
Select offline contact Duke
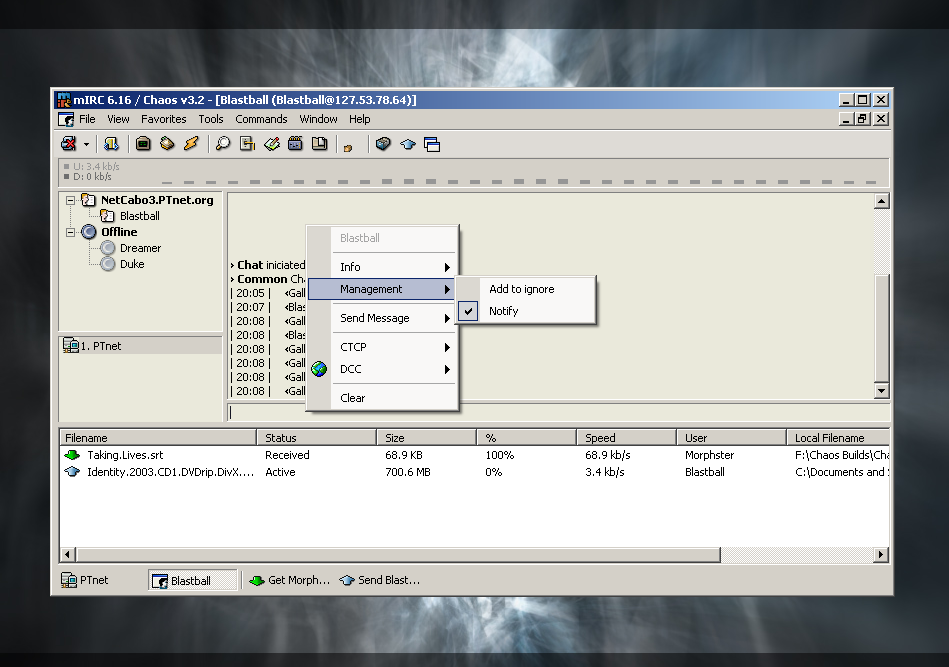[132, 264]
